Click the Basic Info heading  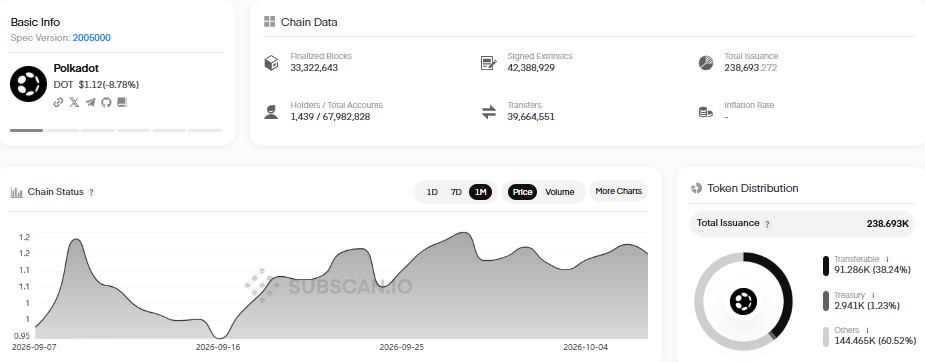(35, 22)
